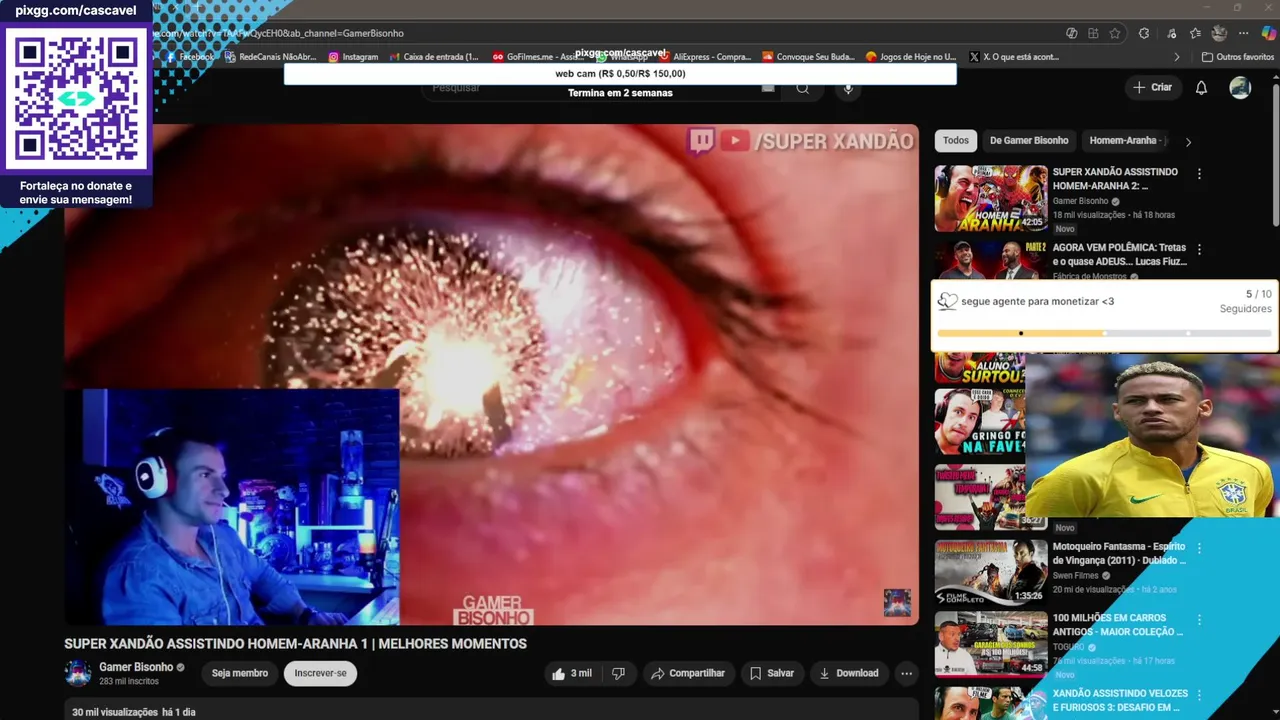The width and height of the screenshot is (1280, 720).
Task: Open XANDÃO ASSISTINDO VELOZES E FURIOSOS 3 title
Action: [x=1120, y=700]
